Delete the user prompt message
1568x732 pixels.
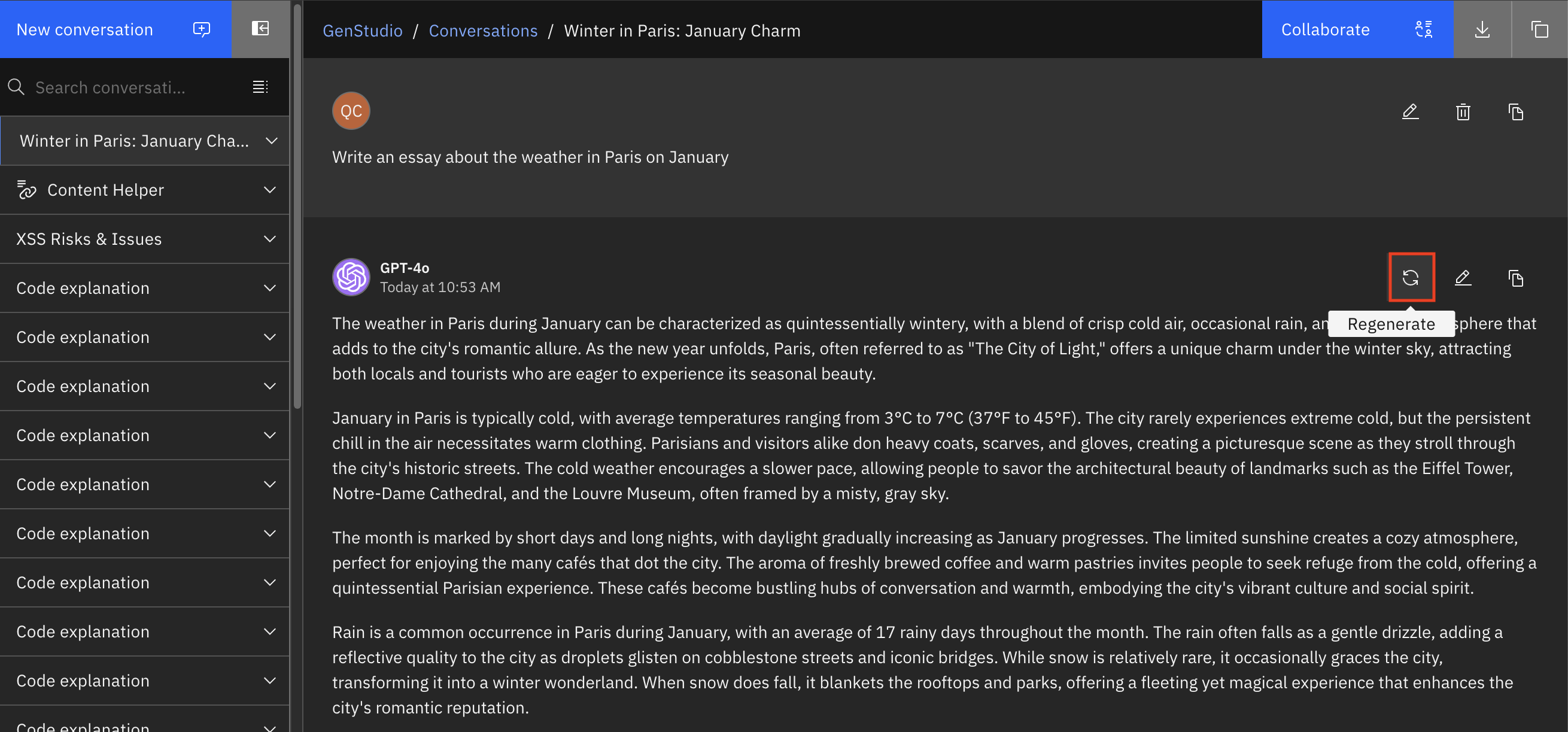coord(1463,111)
